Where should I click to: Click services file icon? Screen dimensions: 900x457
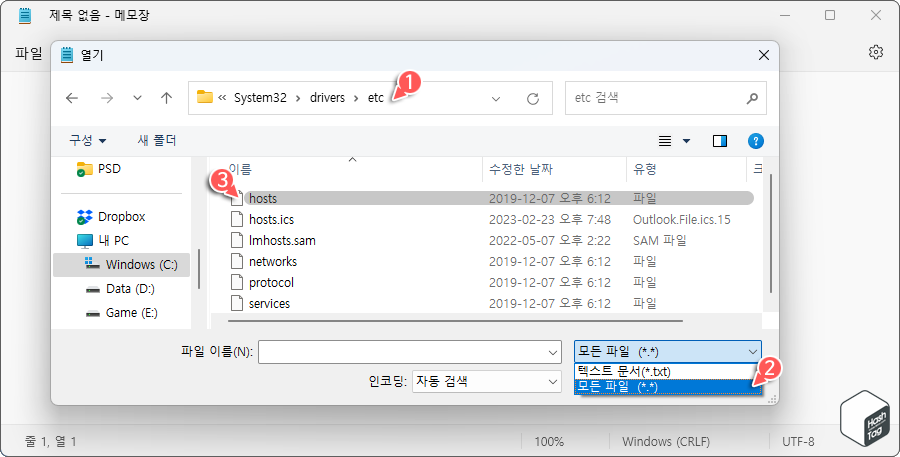point(237,303)
